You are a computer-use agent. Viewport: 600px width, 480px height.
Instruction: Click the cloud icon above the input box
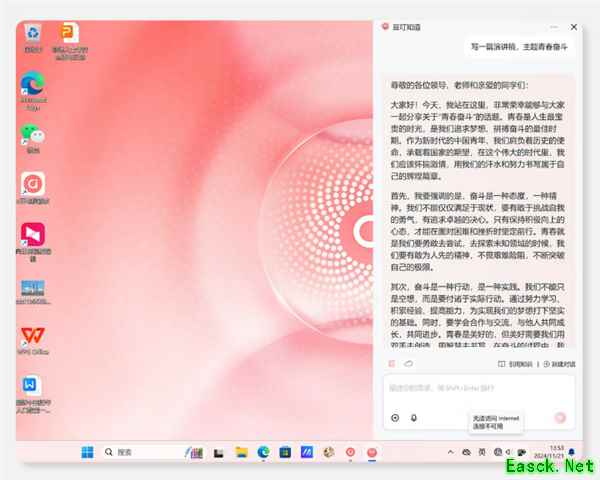point(406,364)
